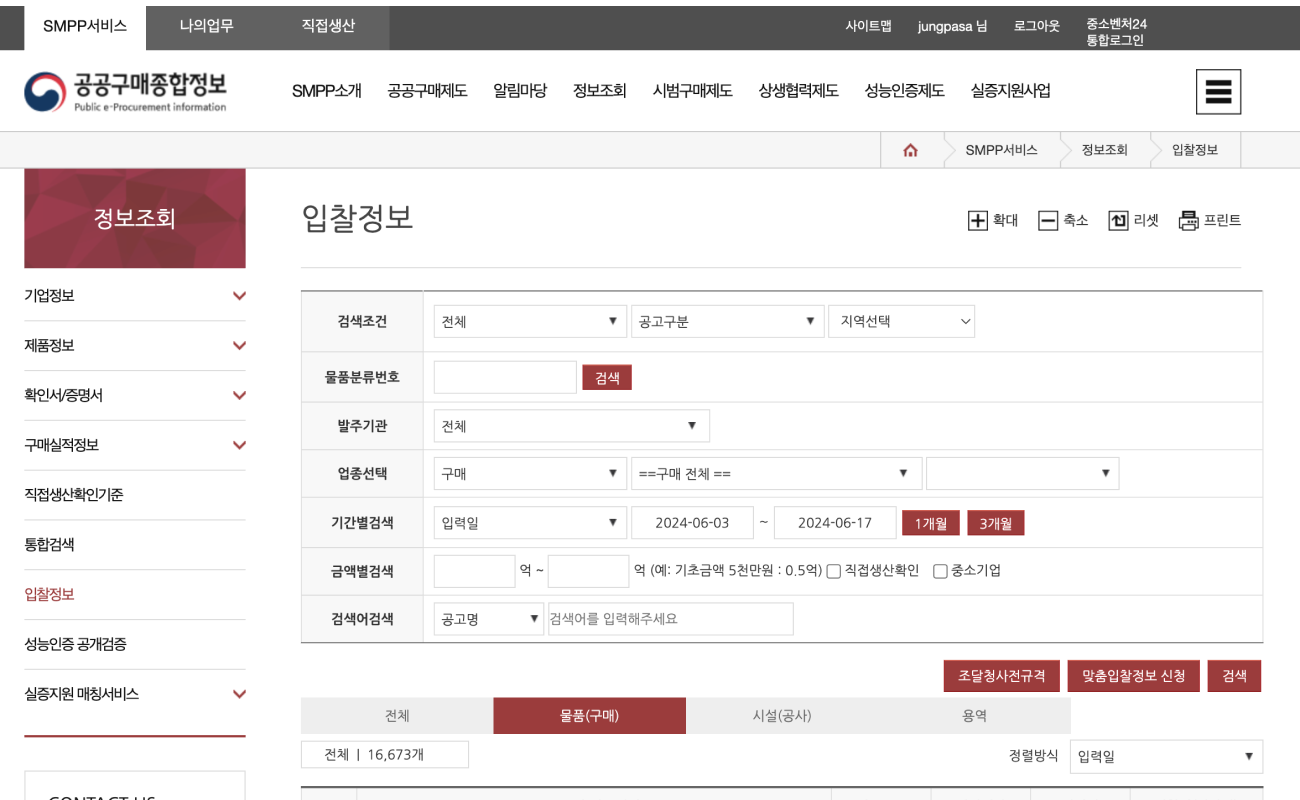Switch to the 시설(공사) tab

782,715
